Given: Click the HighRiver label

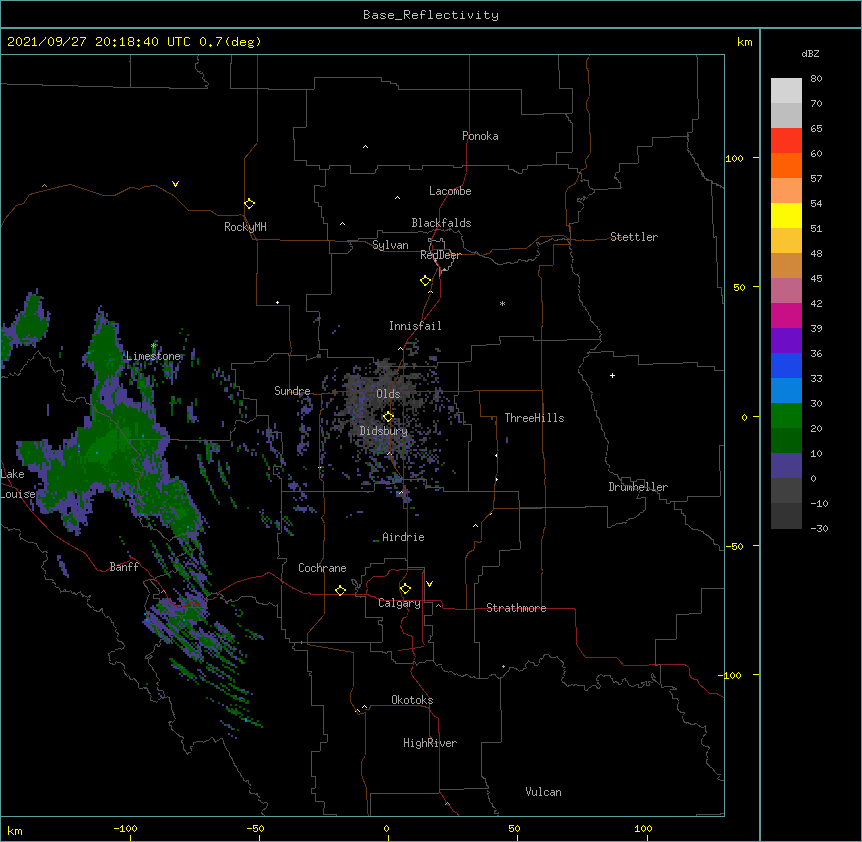Looking at the screenshot, I should click(x=430, y=743).
